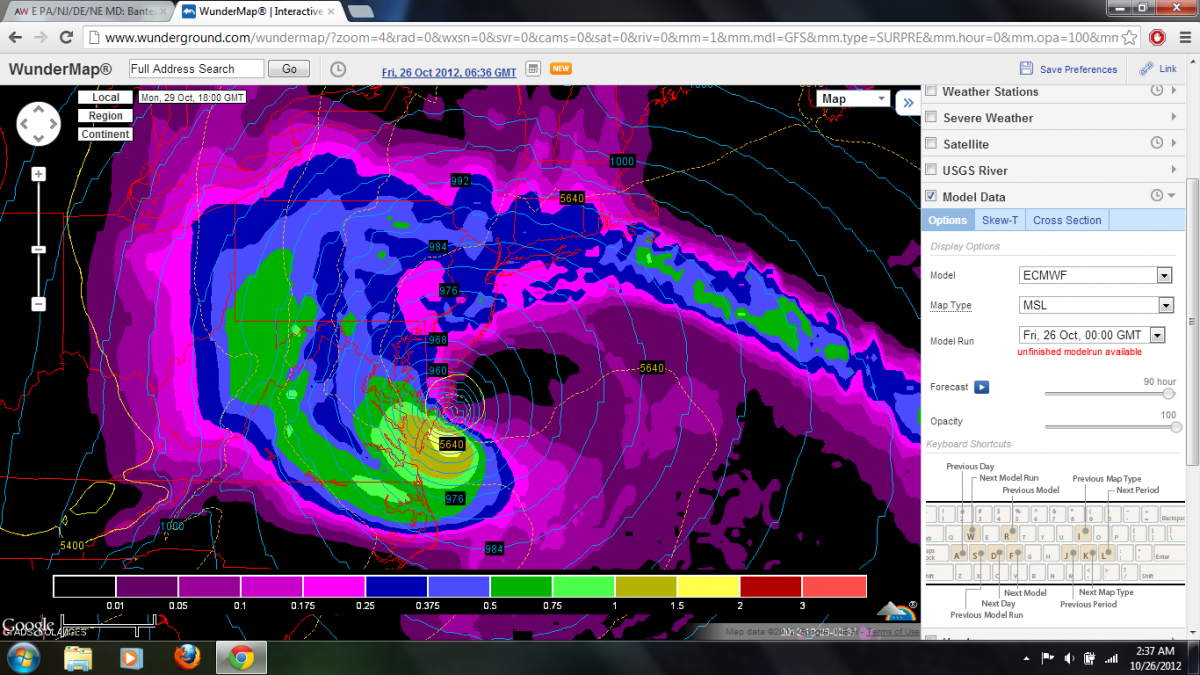Screen dimensions: 1200x675
Task: Click the unfinished modelrun available notice
Action: 1079,352
